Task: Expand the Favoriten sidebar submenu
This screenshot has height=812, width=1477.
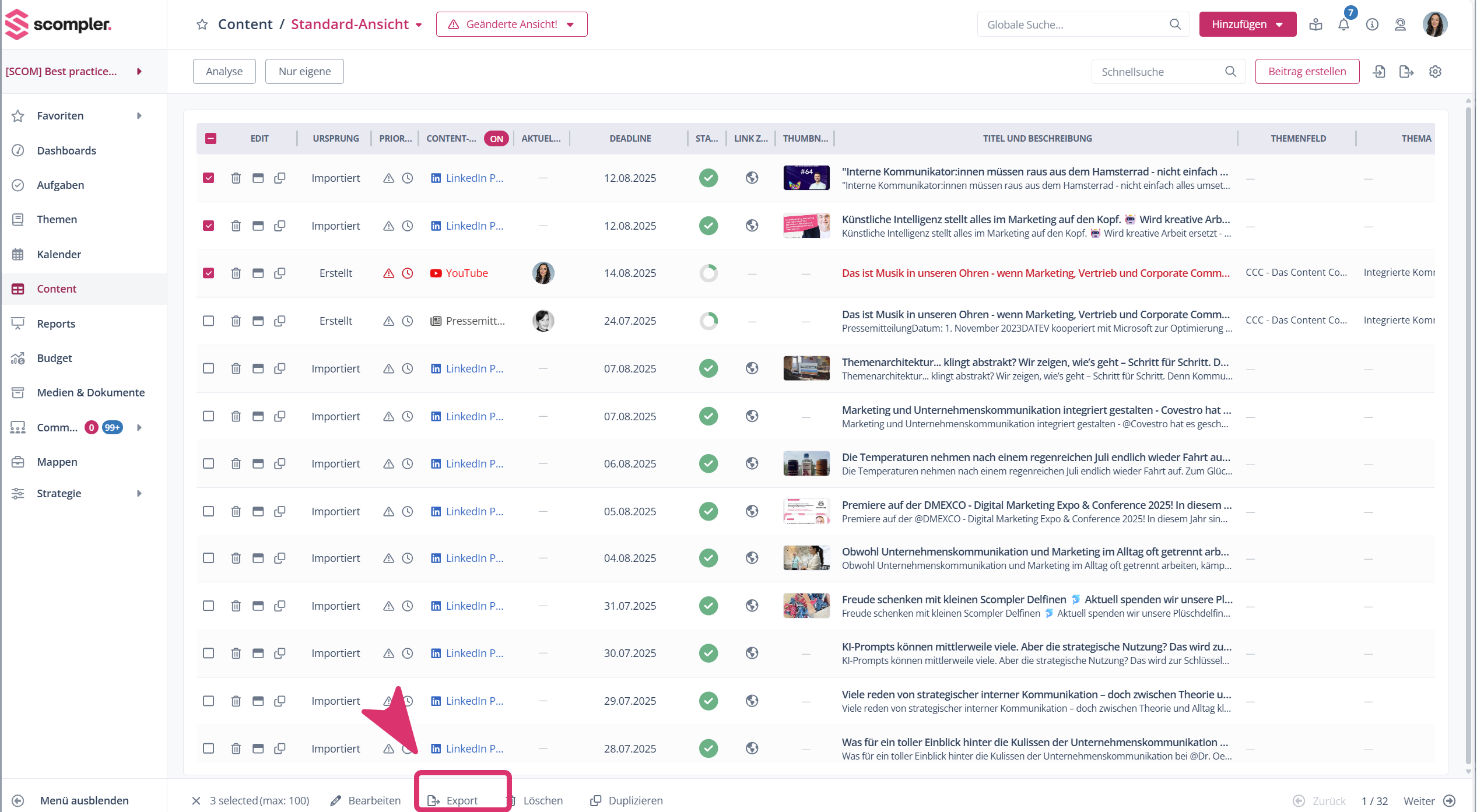Action: 139,115
